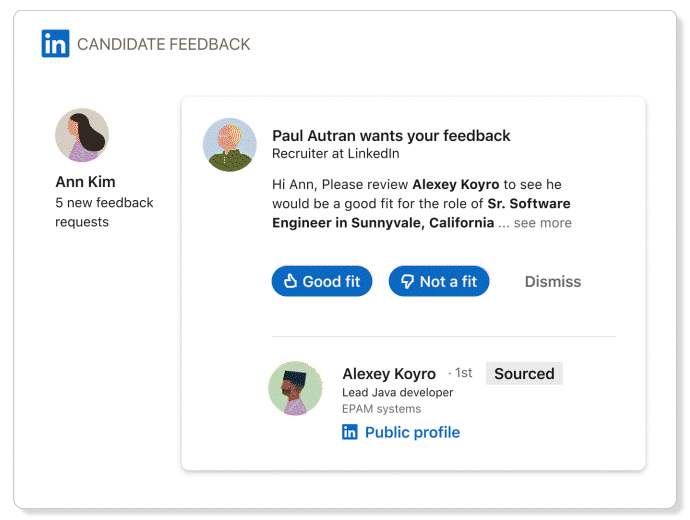Click the thumbs-up icon on Good fit
Image resolution: width=690 pixels, height=520 pixels.
(291, 282)
